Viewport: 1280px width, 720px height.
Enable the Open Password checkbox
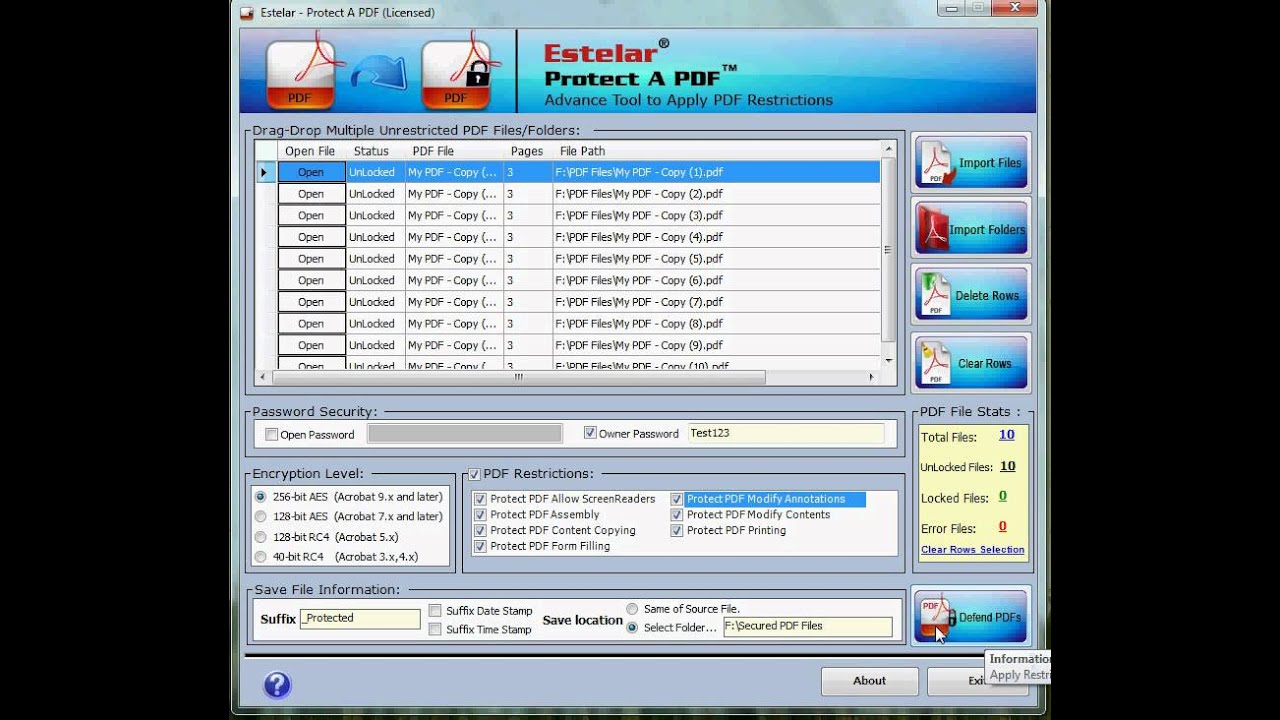[x=271, y=435]
